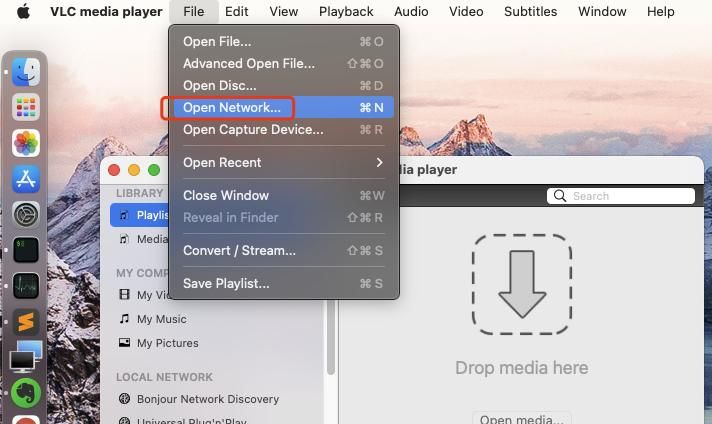Open the VLC media player application menu

[x=106, y=11]
